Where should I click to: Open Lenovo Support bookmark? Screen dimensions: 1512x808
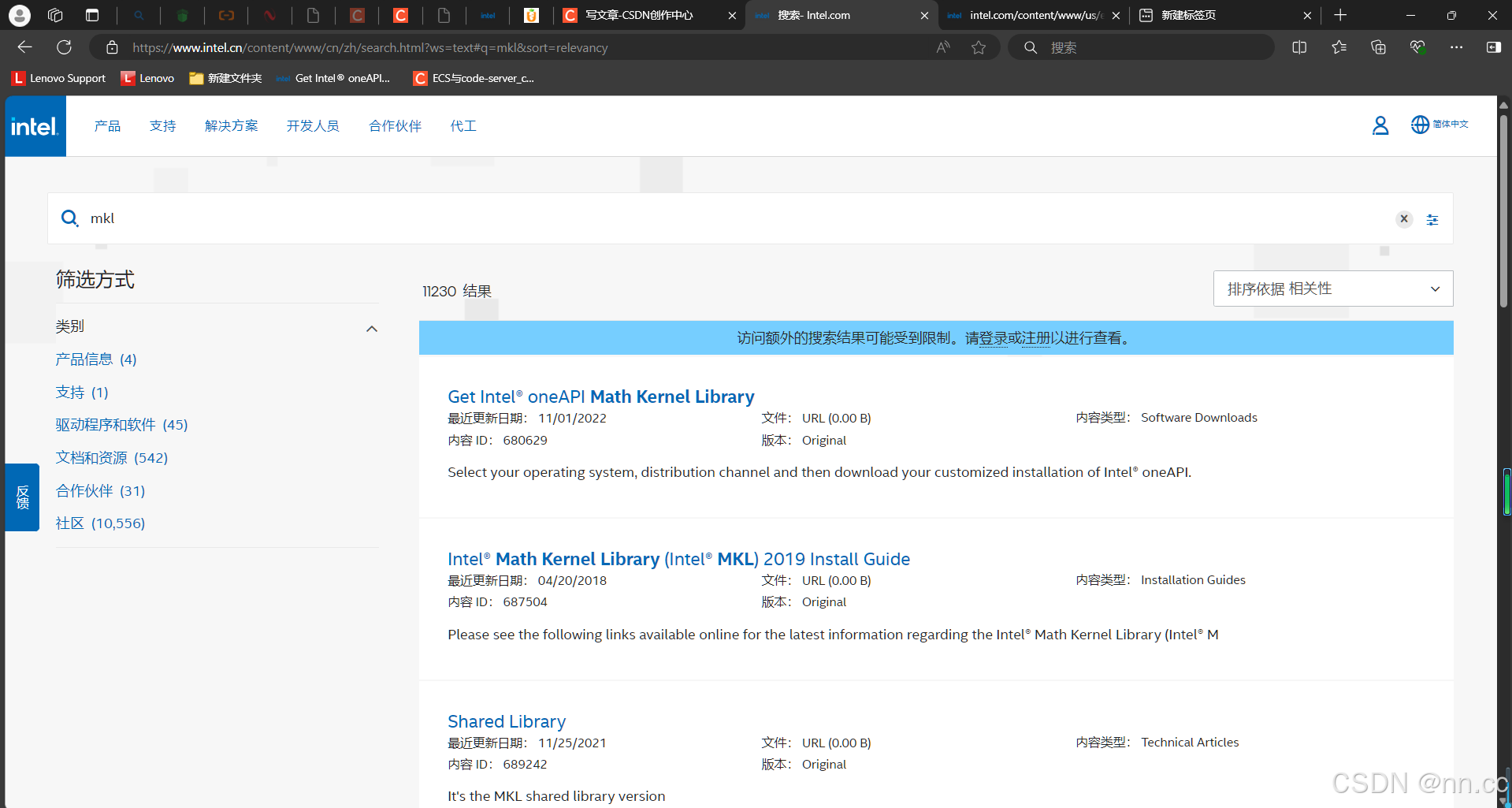point(59,78)
